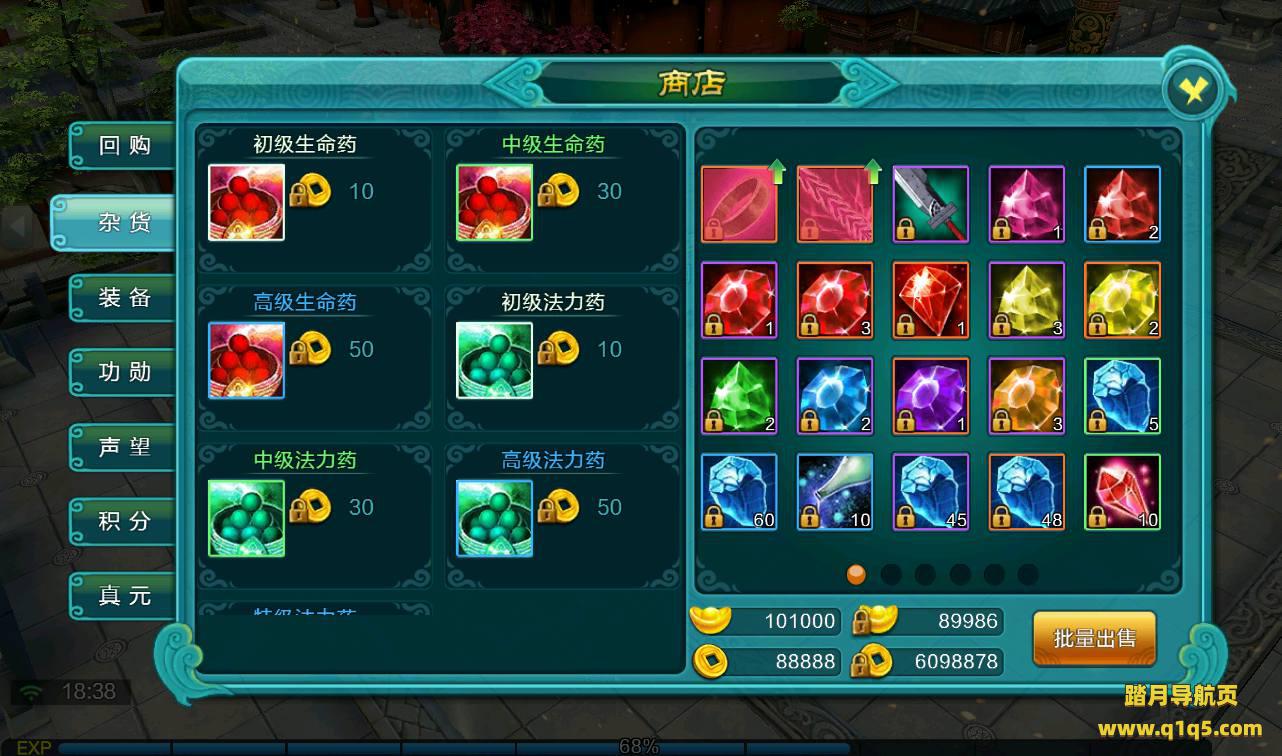Go to the second inventory page dot
The image size is (1282, 756).
pyautogui.click(x=890, y=574)
